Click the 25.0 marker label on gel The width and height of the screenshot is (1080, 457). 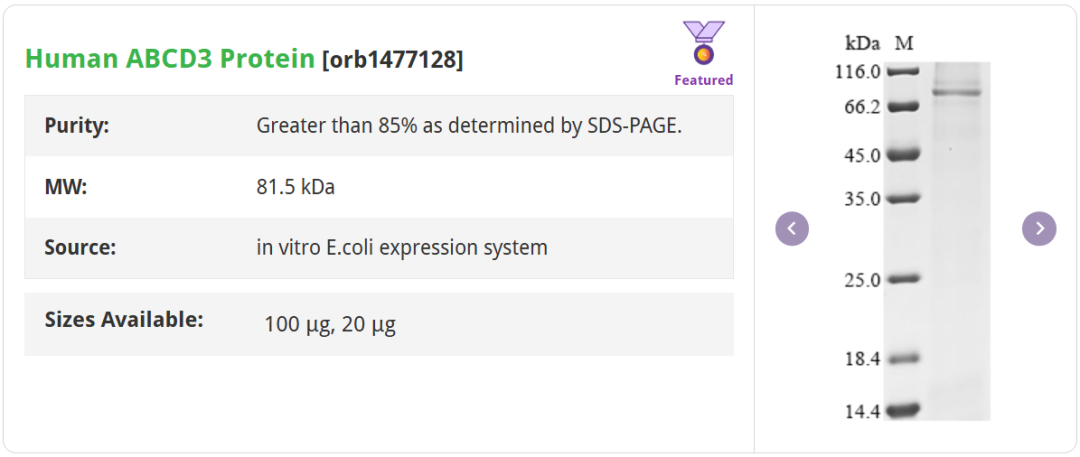tap(863, 280)
